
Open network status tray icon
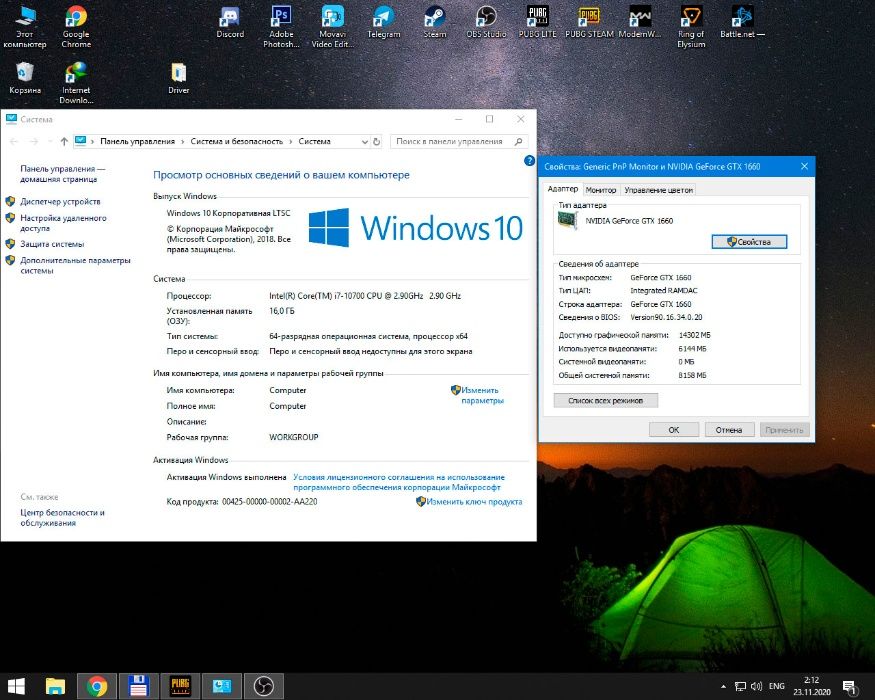pos(740,686)
